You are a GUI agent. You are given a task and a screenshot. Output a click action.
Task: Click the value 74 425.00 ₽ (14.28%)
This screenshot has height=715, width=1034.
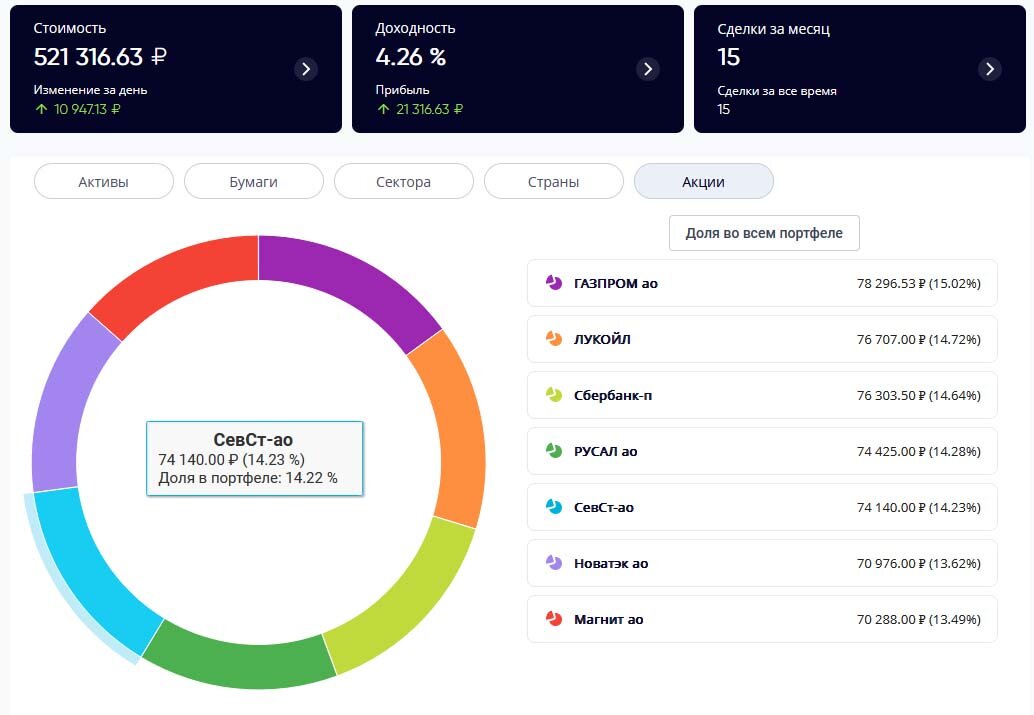919,452
